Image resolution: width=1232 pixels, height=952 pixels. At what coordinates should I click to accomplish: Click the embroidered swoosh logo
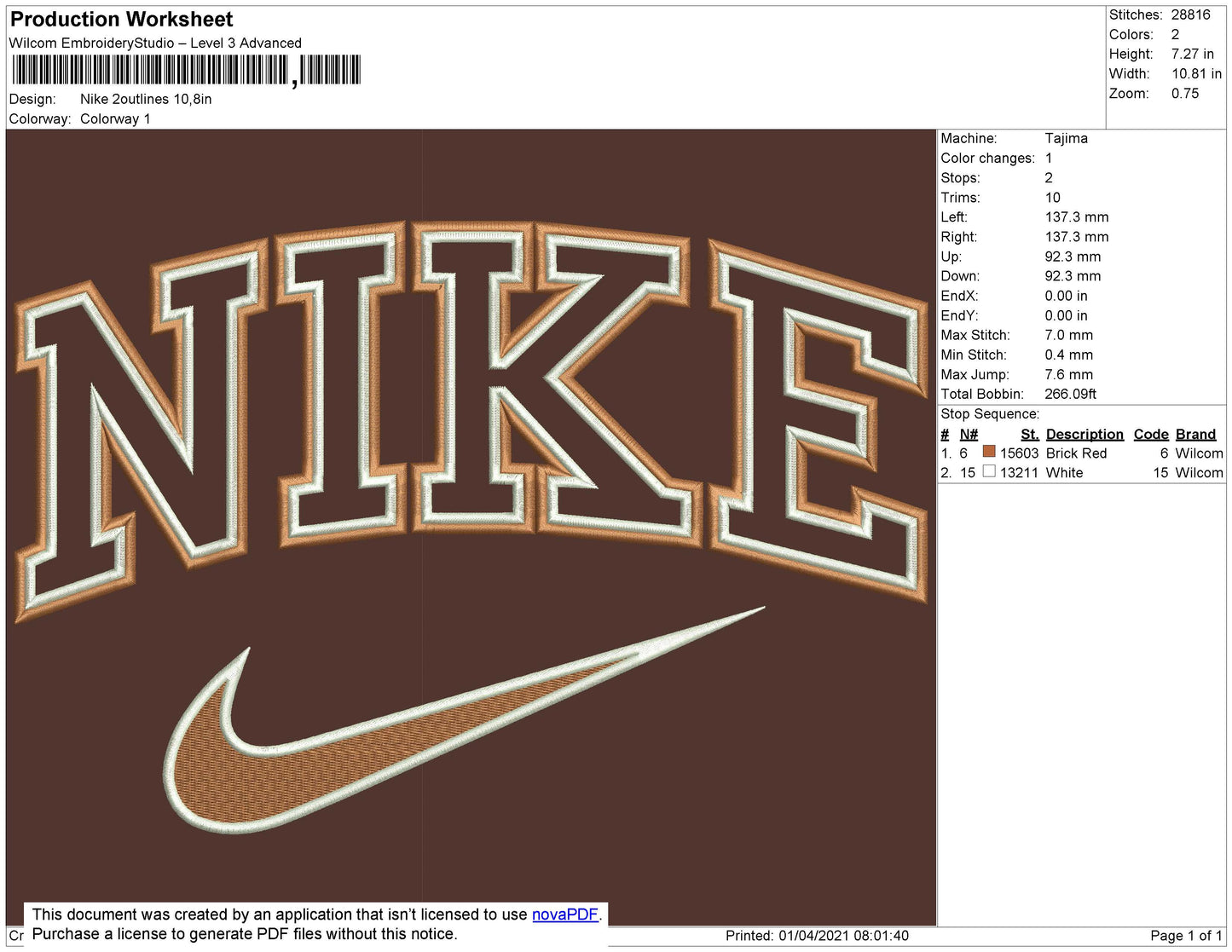[465, 721]
